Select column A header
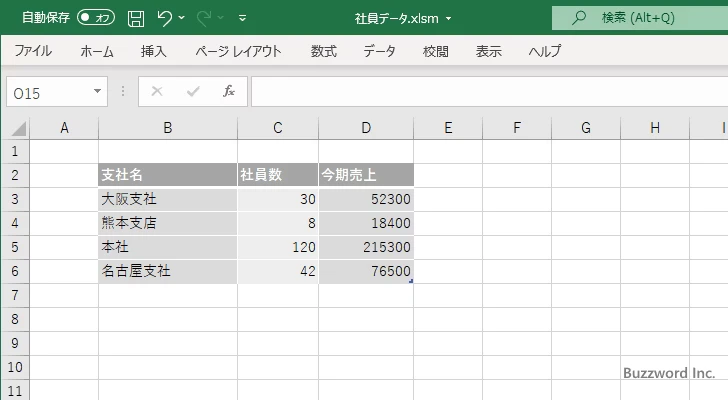 point(65,128)
